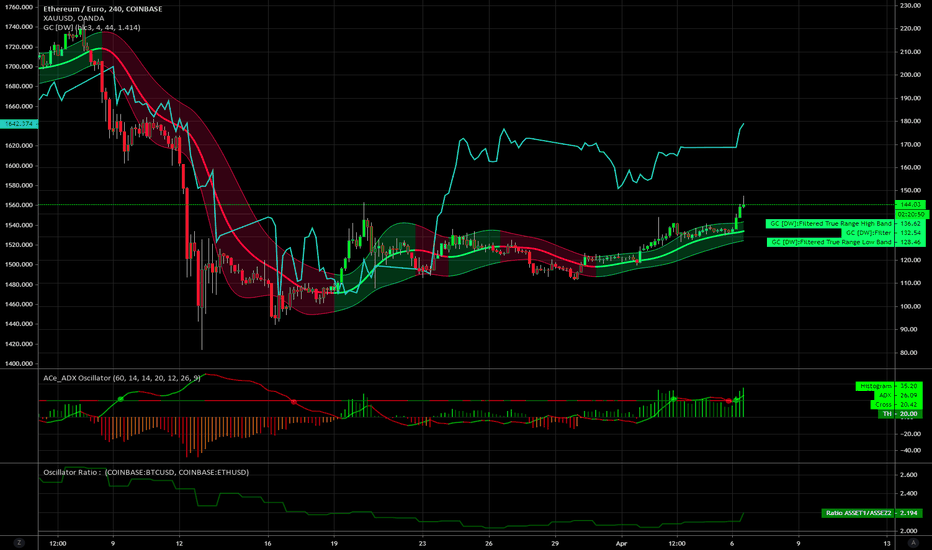This screenshot has width=932, height=550.
Task: Click the Histogram 35.20 value label
Action: click(x=889, y=386)
